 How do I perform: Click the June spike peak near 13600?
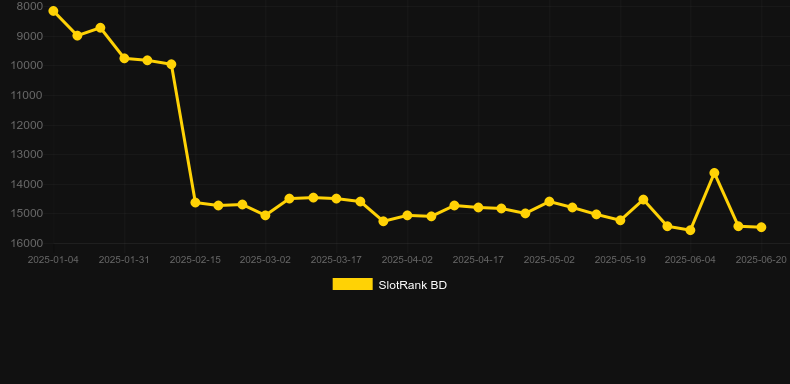[x=714, y=173]
